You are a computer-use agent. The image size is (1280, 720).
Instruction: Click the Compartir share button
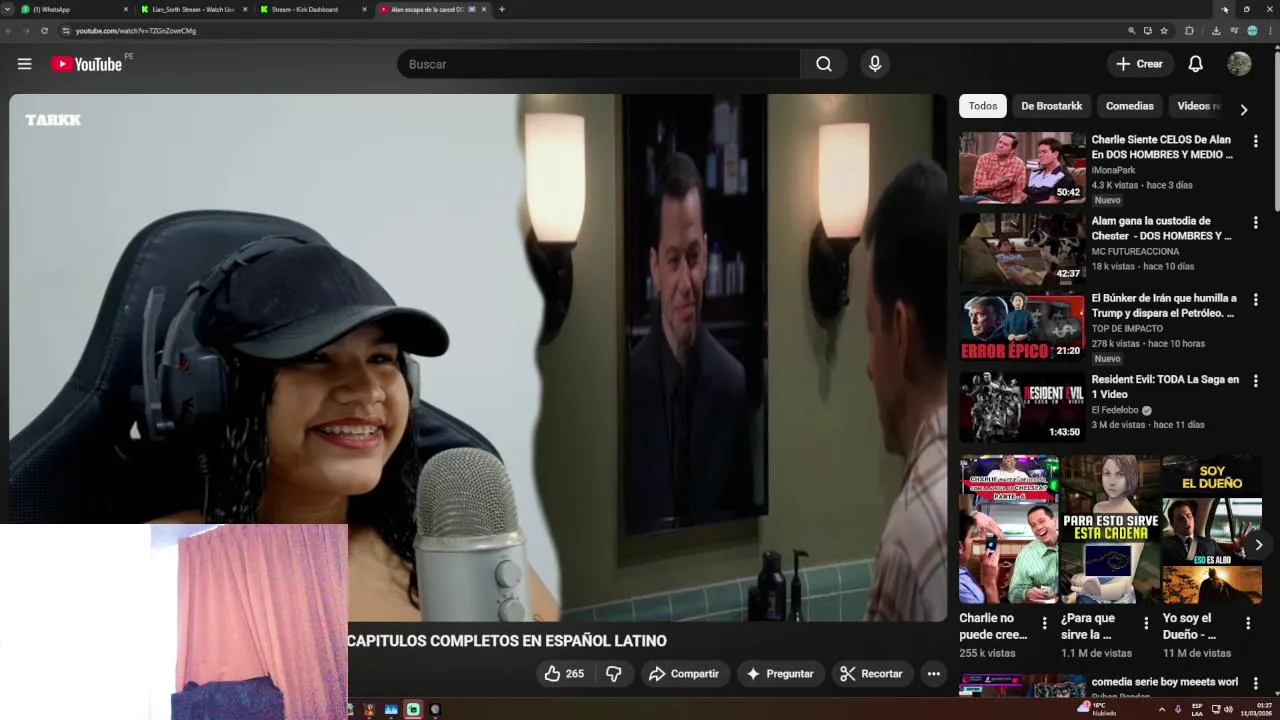click(684, 674)
